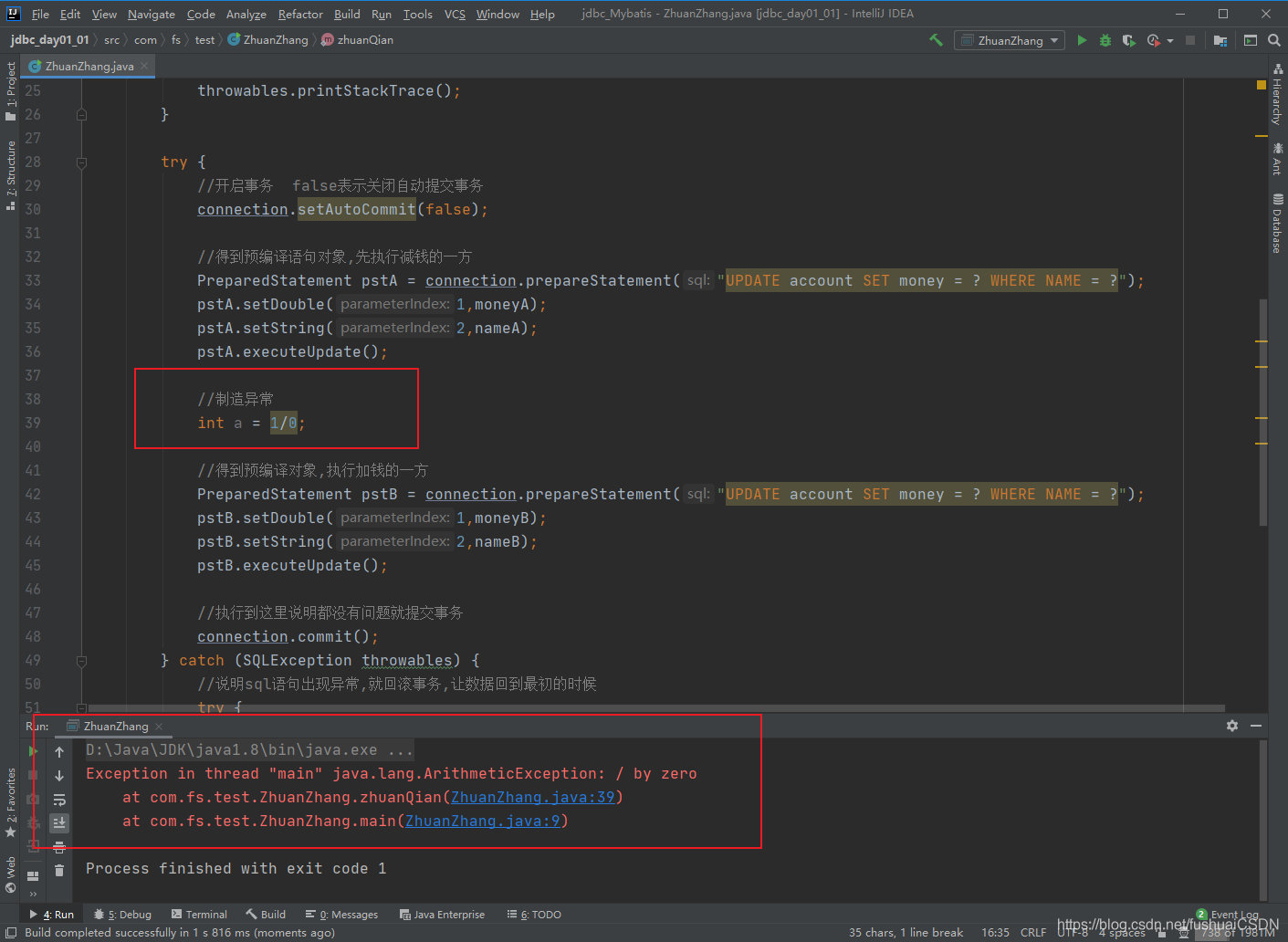Open Run panel settings gear
Image resolution: width=1288 pixels, height=942 pixels.
[x=1232, y=726]
